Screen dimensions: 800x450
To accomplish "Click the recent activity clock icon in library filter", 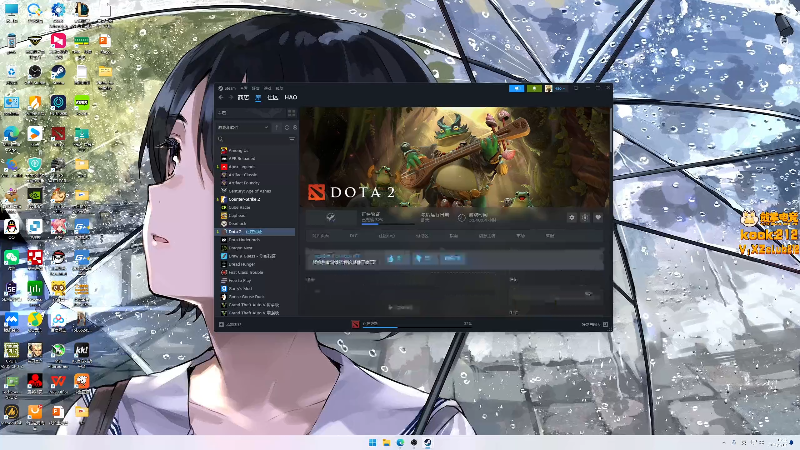I will [x=287, y=127].
